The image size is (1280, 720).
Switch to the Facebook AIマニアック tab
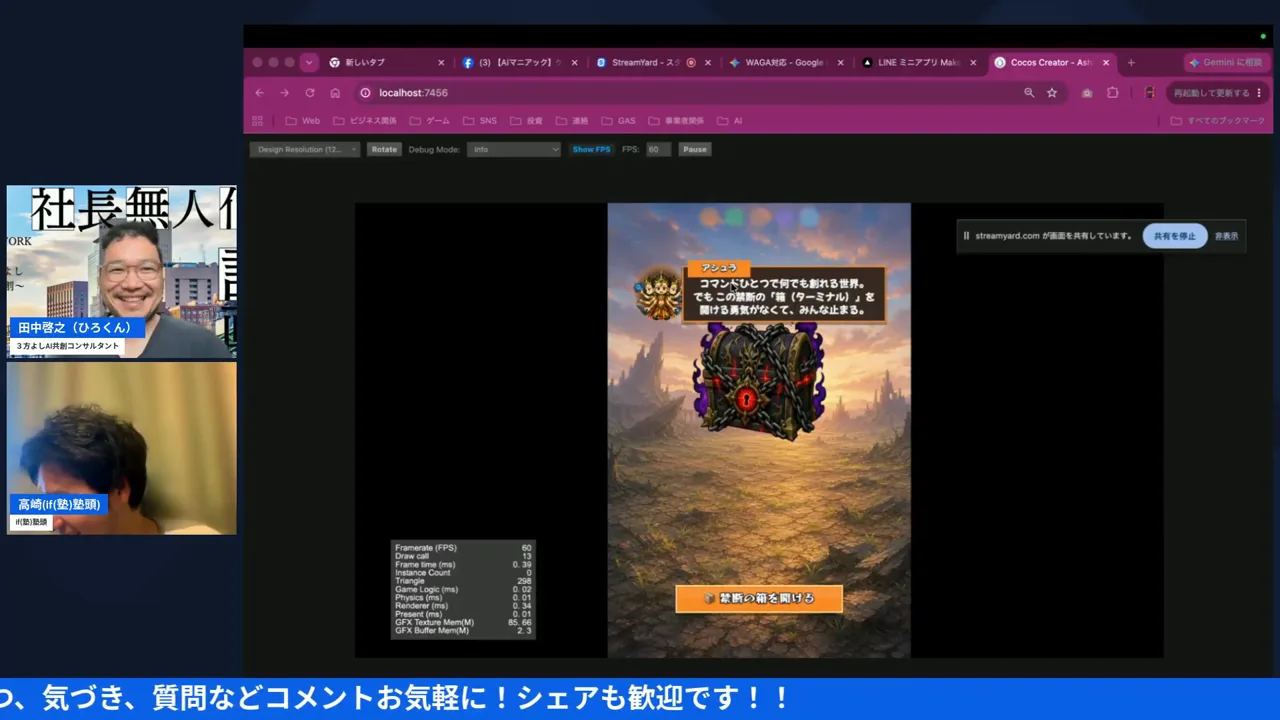point(521,62)
